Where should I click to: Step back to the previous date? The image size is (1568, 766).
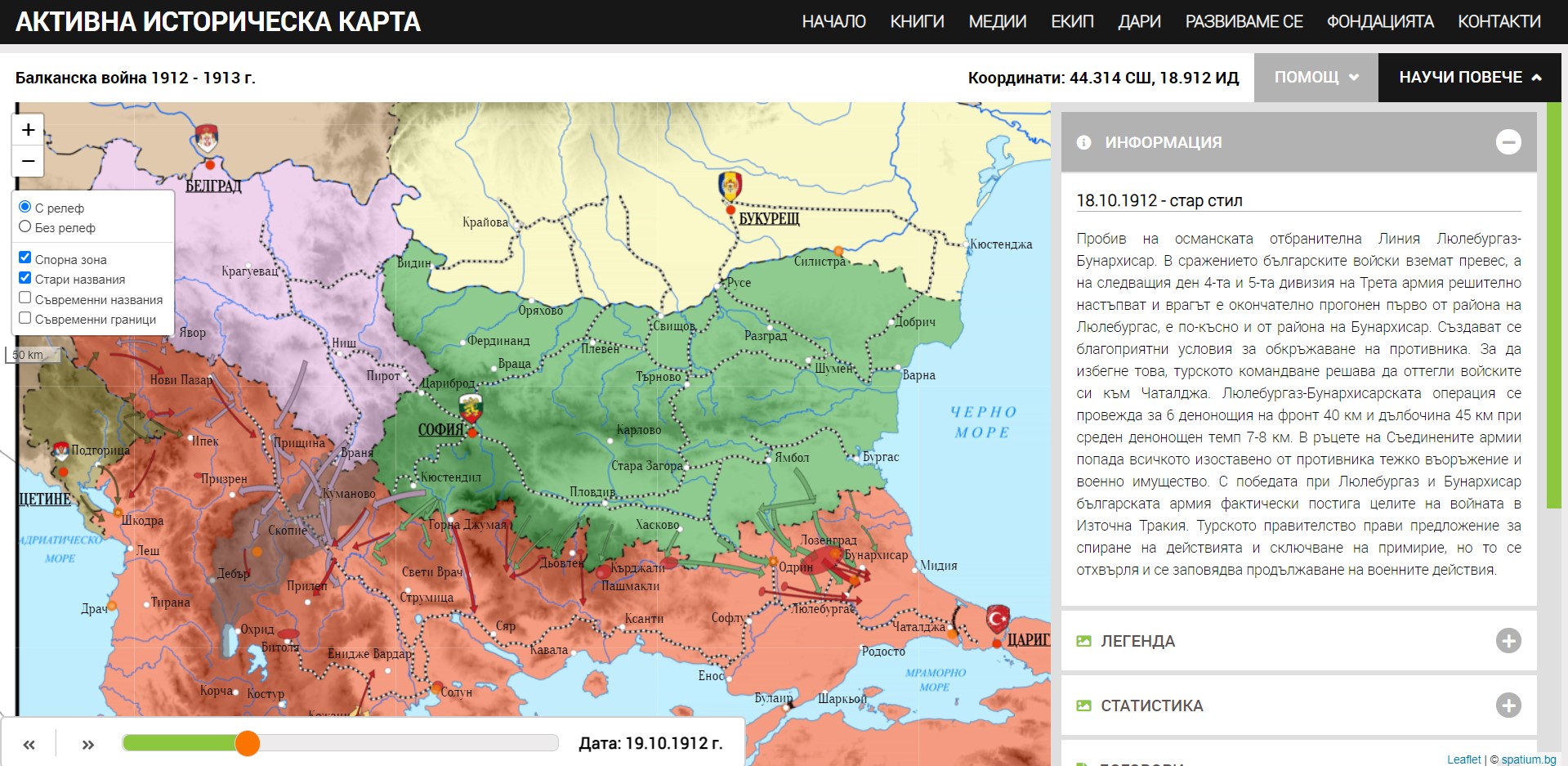pyautogui.click(x=29, y=744)
